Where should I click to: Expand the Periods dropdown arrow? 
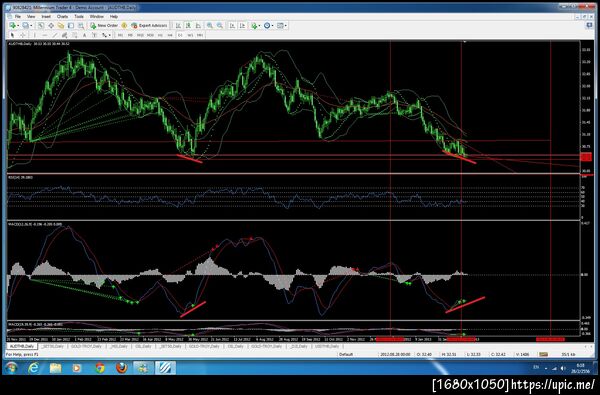click(x=272, y=26)
